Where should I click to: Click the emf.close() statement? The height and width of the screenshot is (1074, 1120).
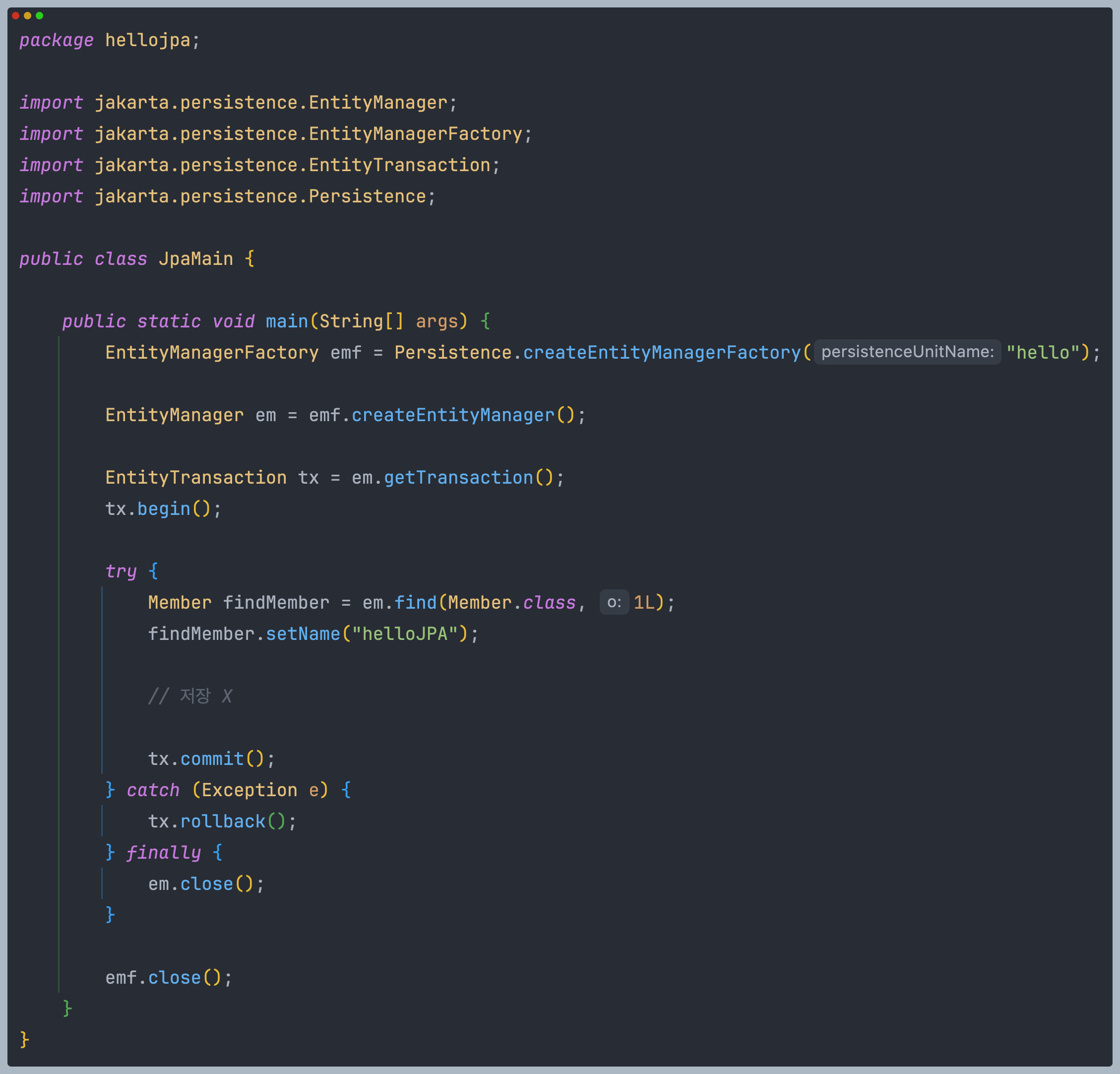169,977
